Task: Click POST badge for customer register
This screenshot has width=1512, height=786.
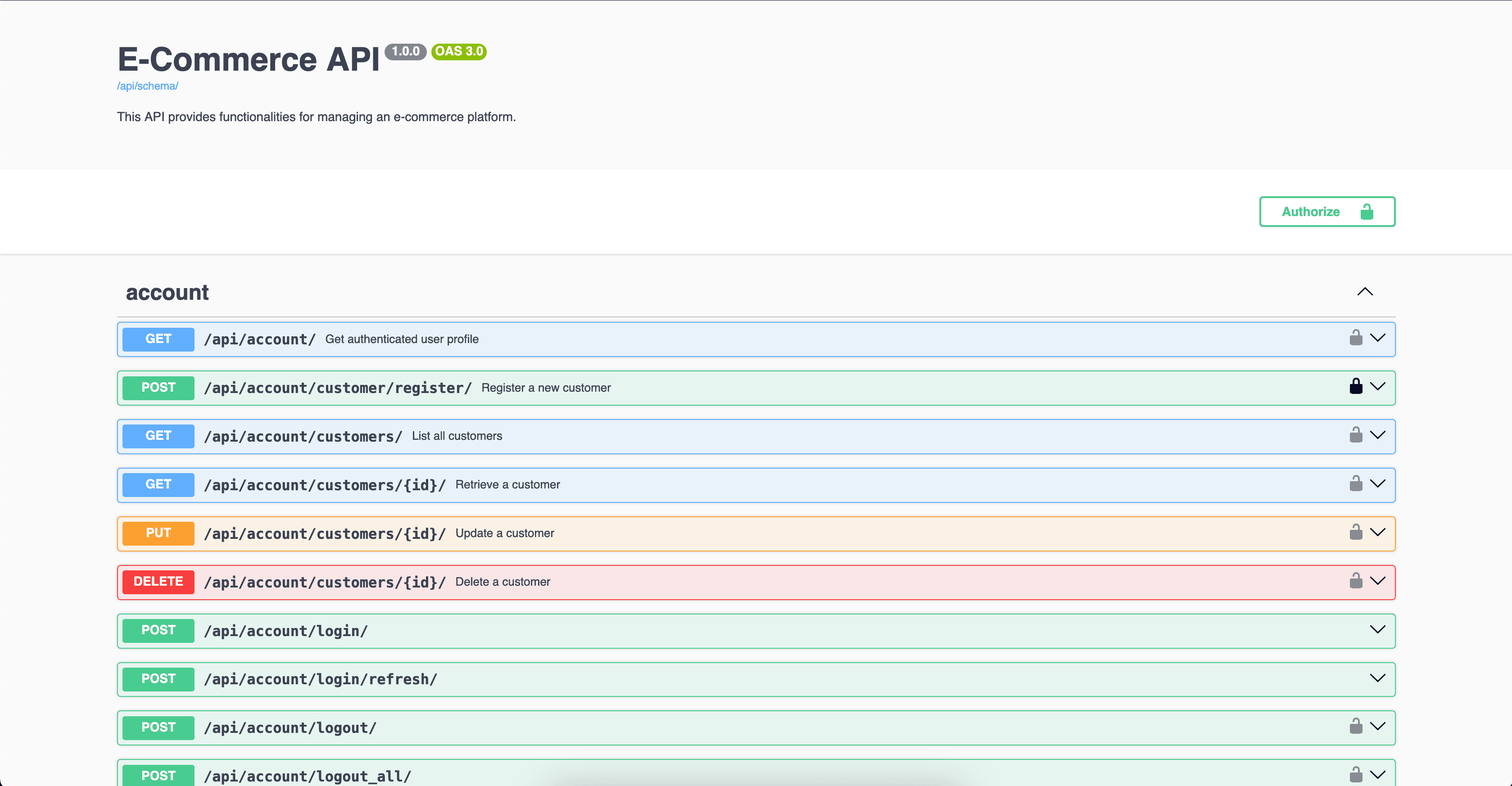Action: [158, 388]
